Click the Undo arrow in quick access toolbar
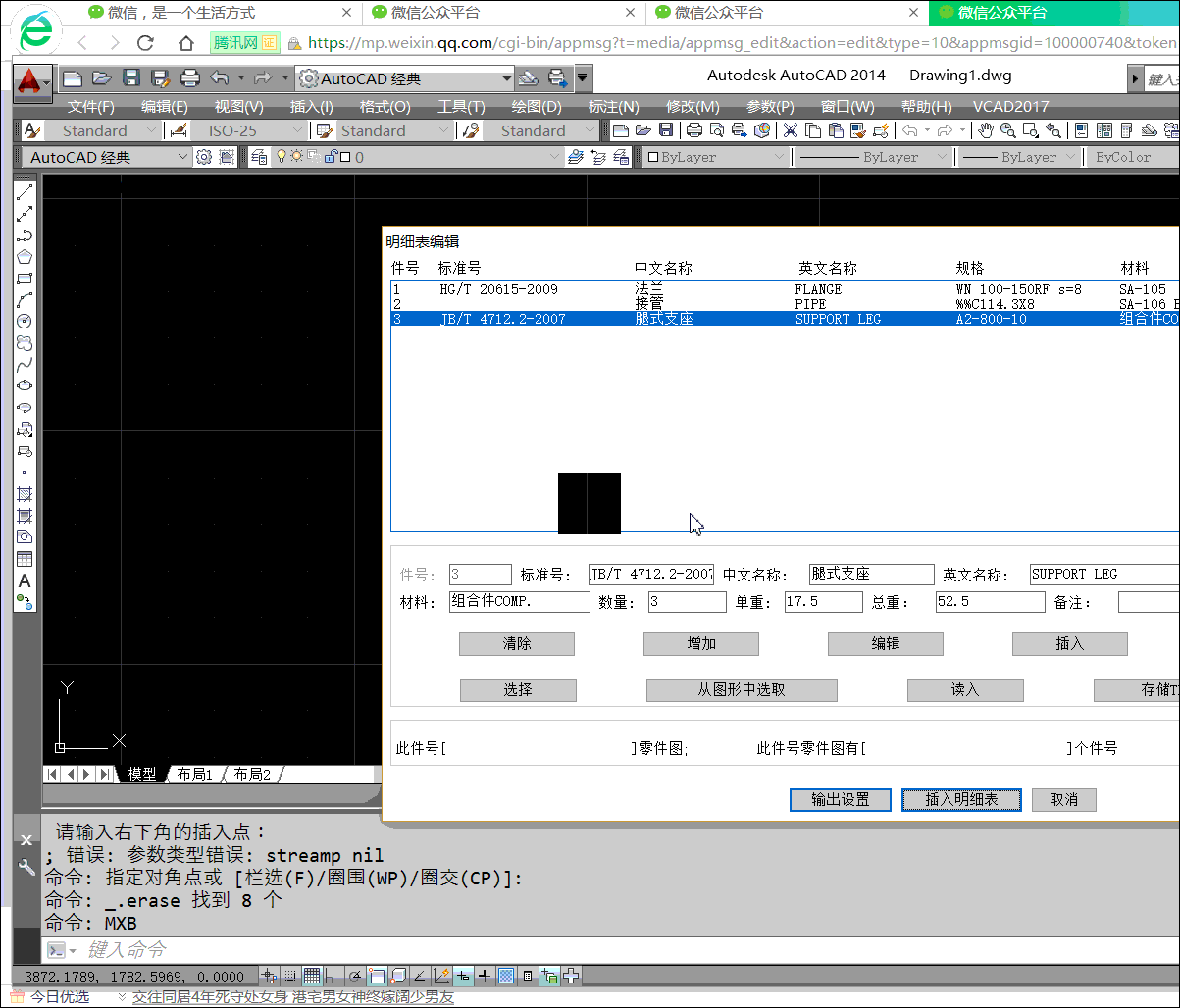Image resolution: width=1180 pixels, height=1008 pixels. [219, 78]
